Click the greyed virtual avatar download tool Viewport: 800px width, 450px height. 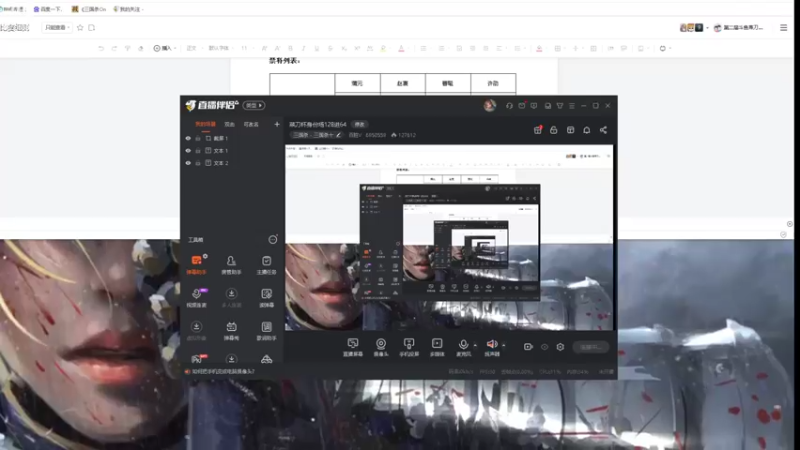click(x=196, y=331)
